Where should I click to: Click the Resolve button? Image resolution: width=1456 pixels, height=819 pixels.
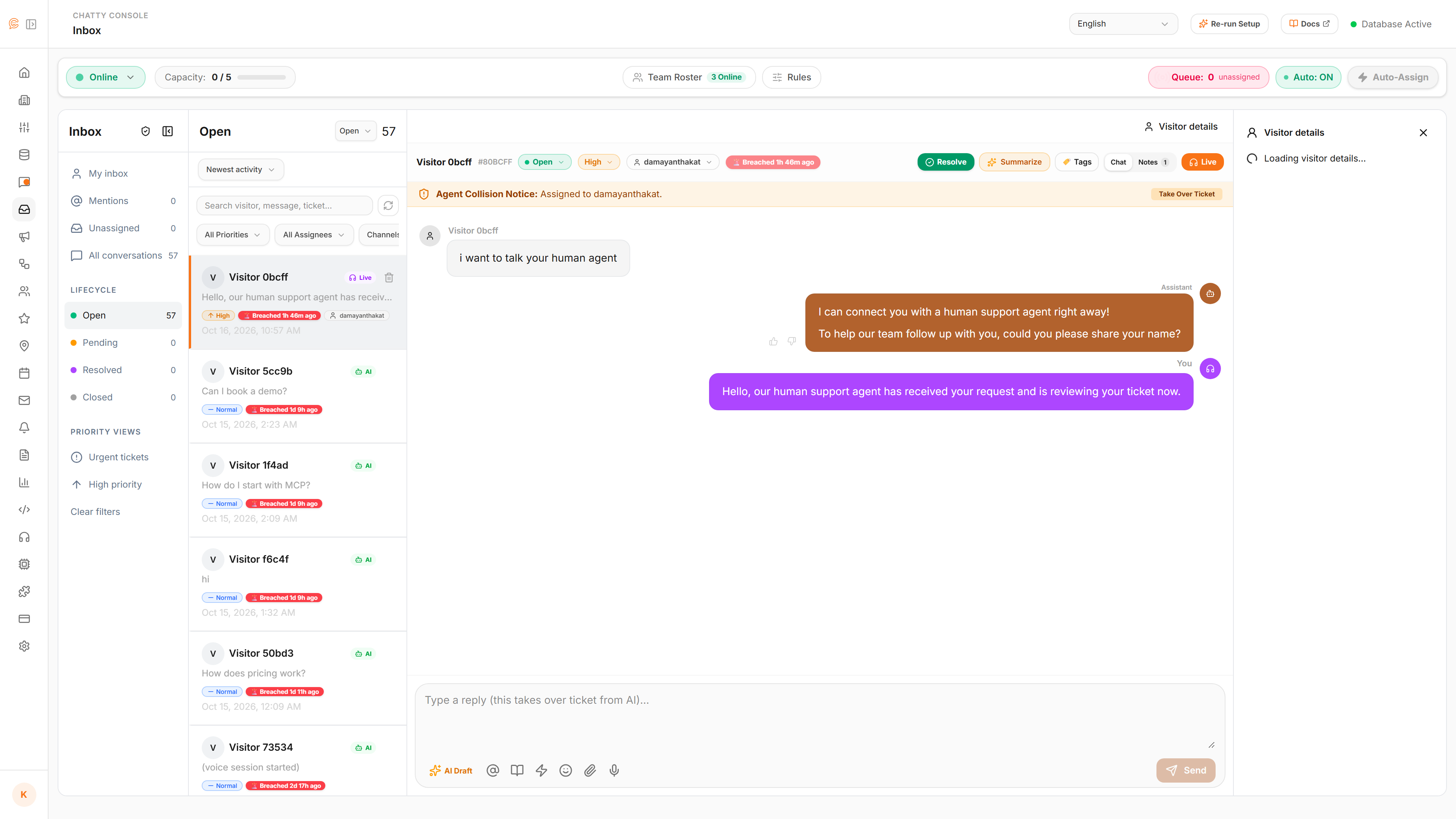(946, 162)
